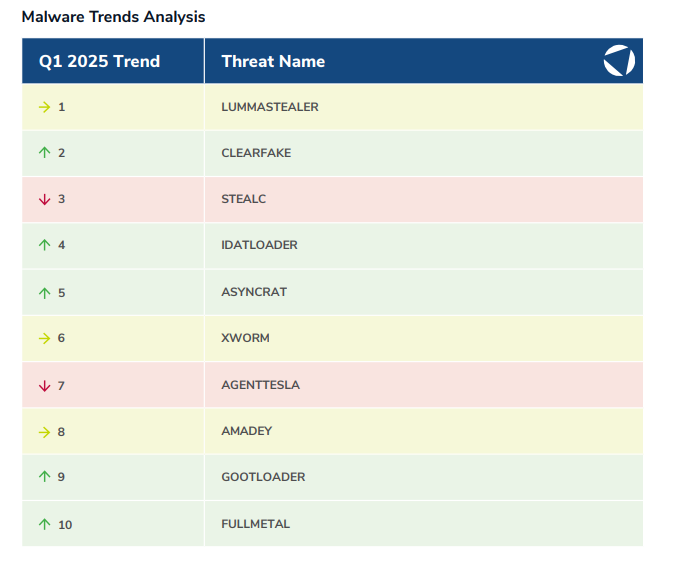Click the CLEARFAKE threat name
This screenshot has height=571, width=680.
[x=256, y=153]
